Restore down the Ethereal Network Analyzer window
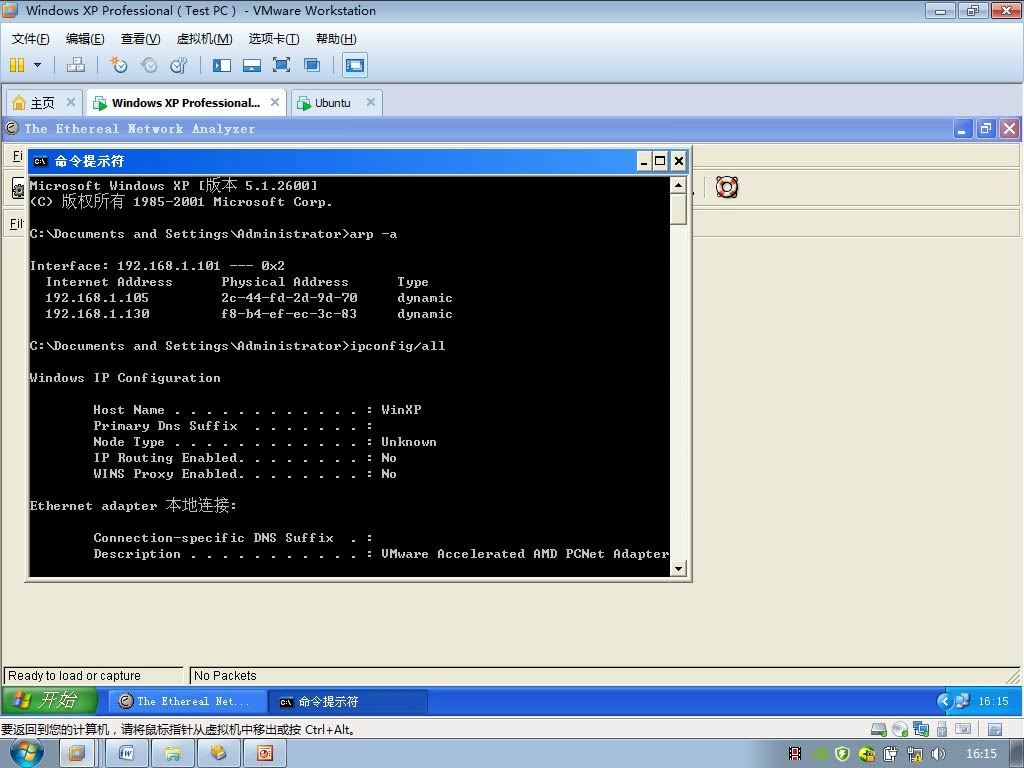Screen dimensions: 1024x768 pyautogui.click(x=985, y=129)
